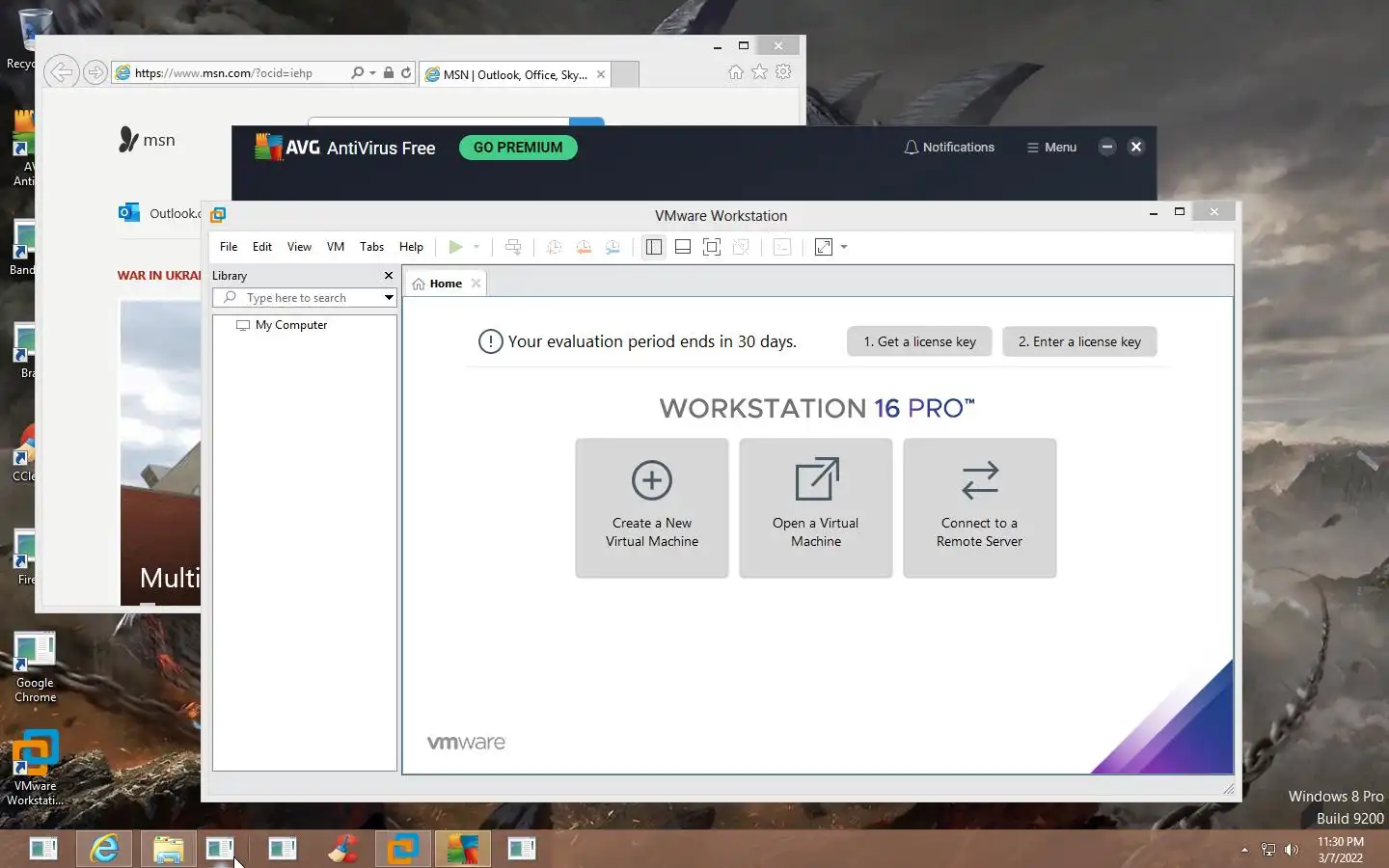Click the msn logo on the webpage

147,140
